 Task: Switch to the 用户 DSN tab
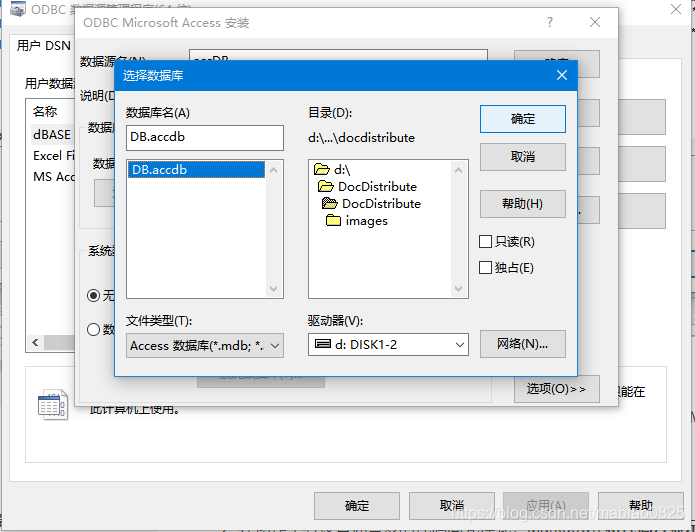click(x=43, y=45)
